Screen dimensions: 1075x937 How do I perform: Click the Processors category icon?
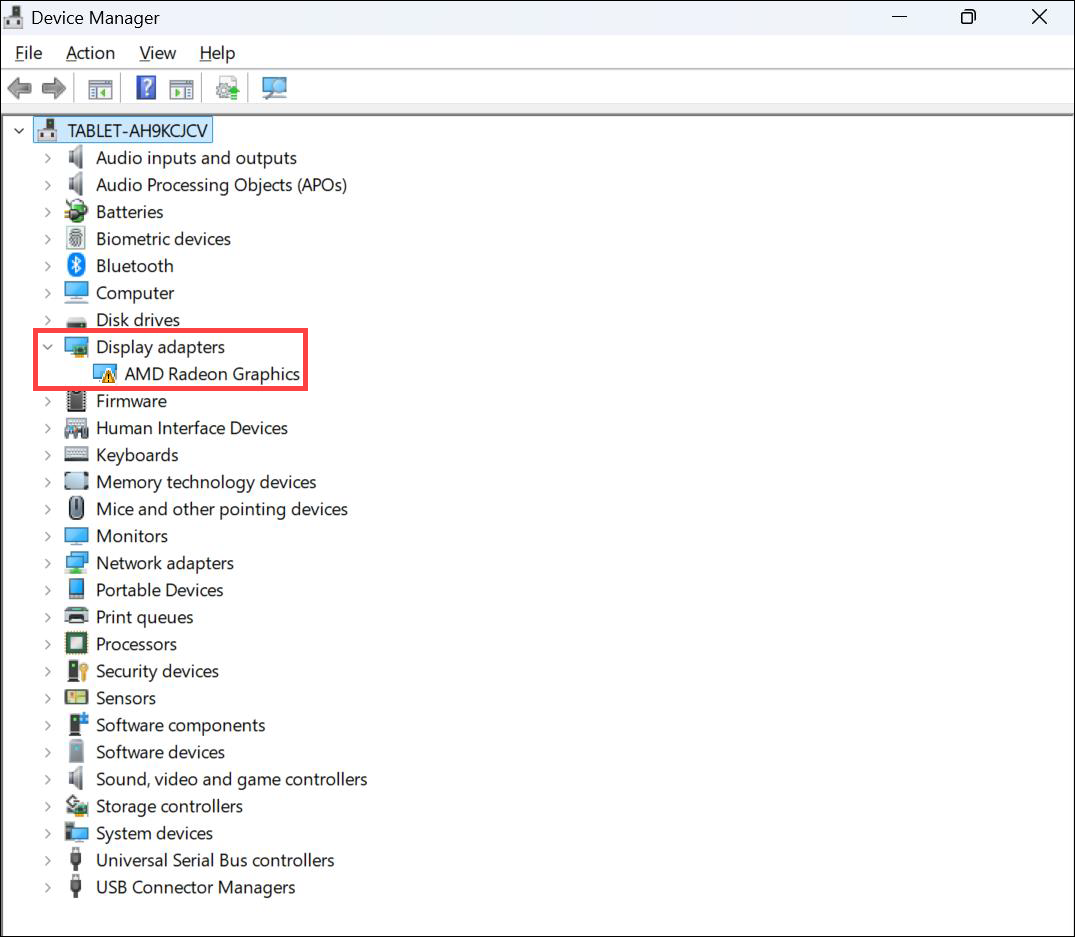(x=76, y=644)
